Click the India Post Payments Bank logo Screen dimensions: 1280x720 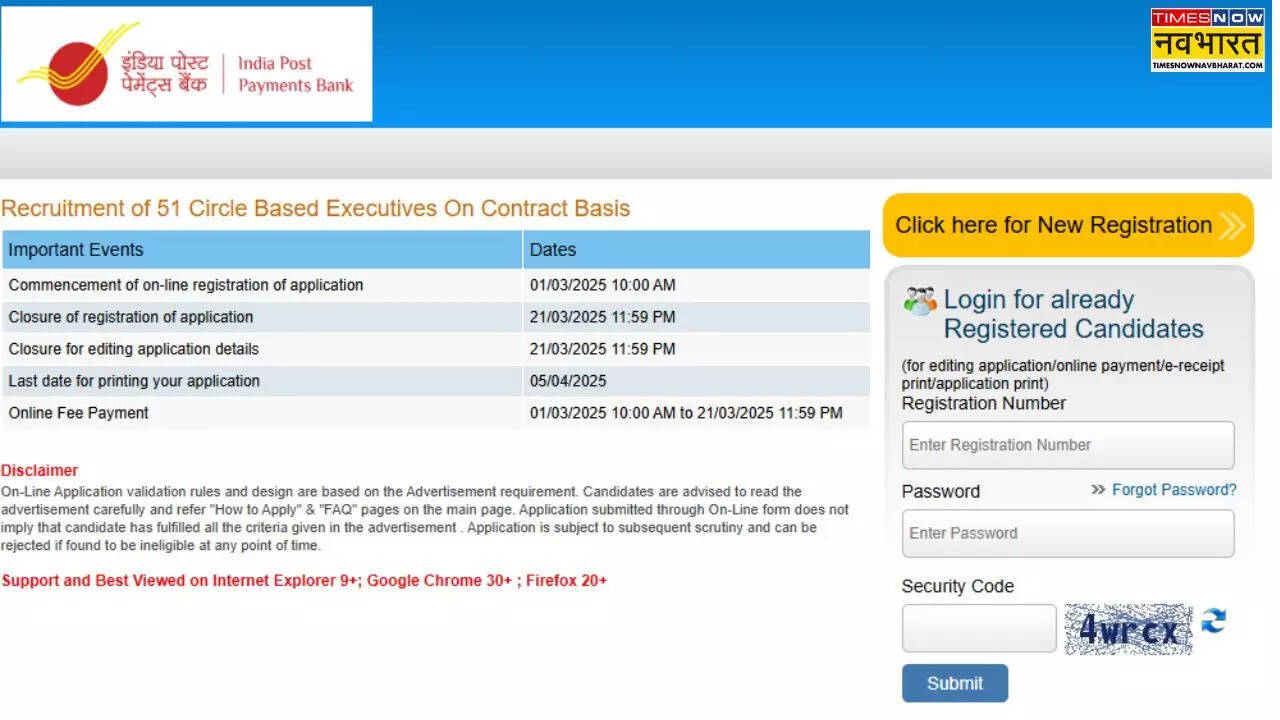186,65
